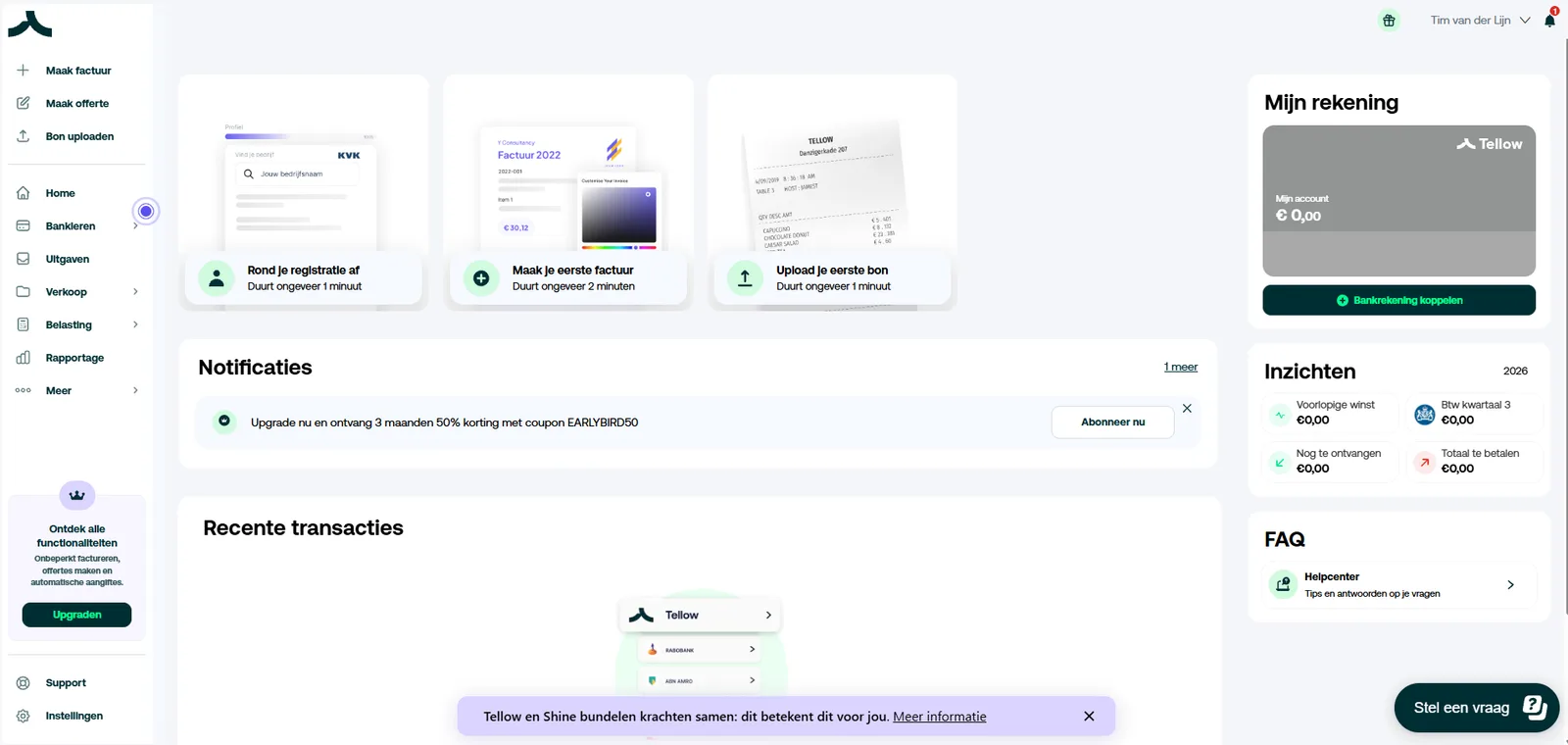Open the notifications bell
The width and height of the screenshot is (1568, 745).
point(1549,20)
